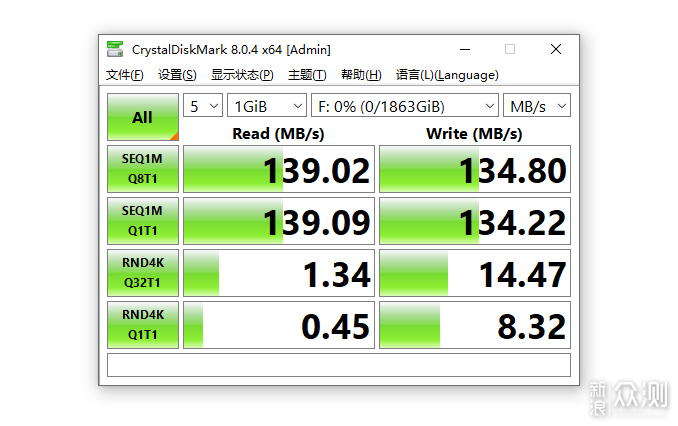Open the test count dropdown showing 5
Screen dimensions: 678x426
pyautogui.click(x=203, y=106)
